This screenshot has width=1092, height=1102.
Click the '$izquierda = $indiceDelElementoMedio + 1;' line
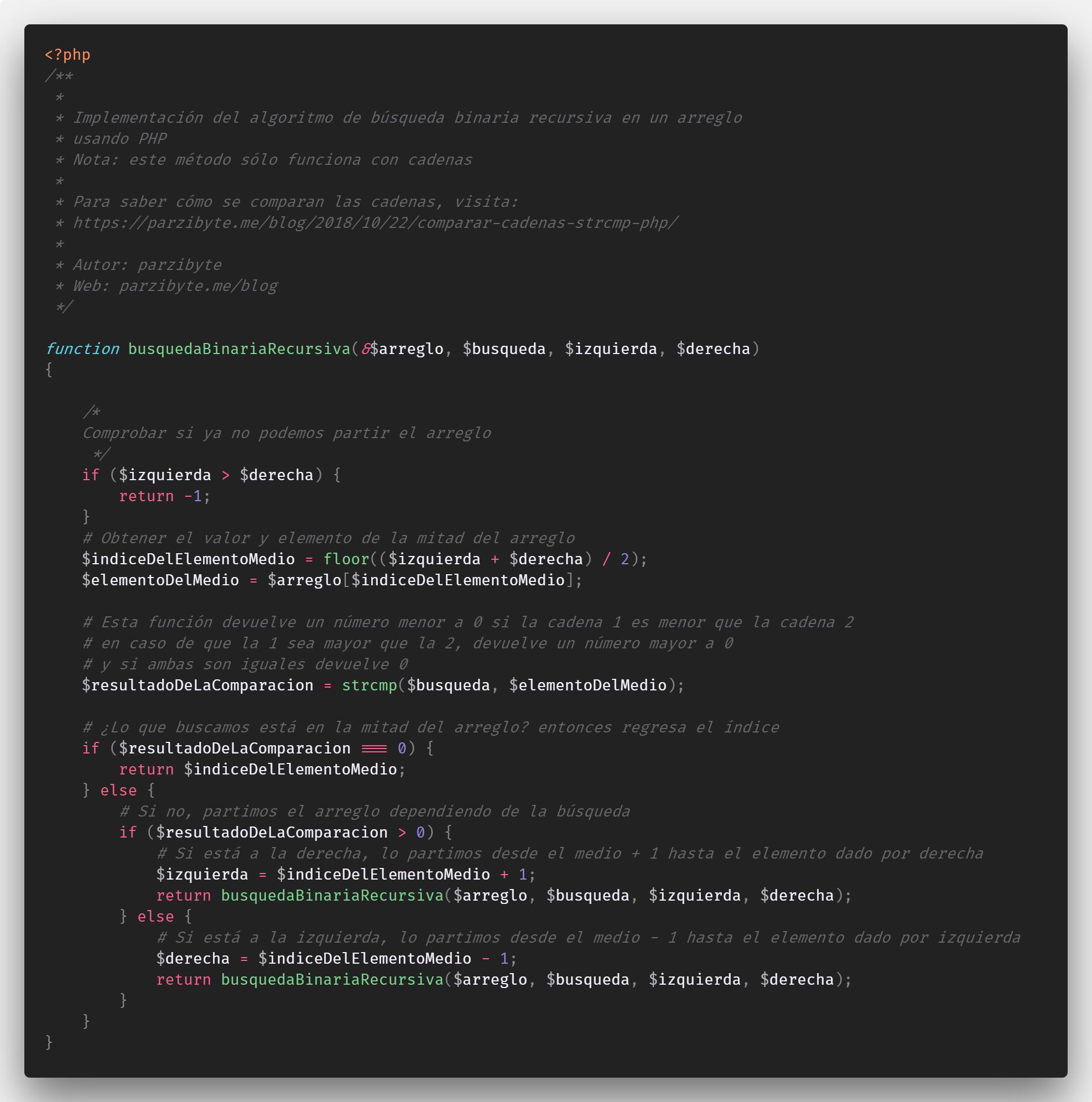coord(346,875)
